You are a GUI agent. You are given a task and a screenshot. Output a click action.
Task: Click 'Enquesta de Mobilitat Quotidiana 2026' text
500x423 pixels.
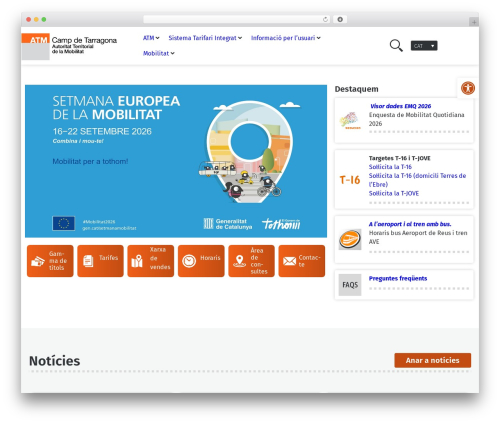(x=416, y=119)
